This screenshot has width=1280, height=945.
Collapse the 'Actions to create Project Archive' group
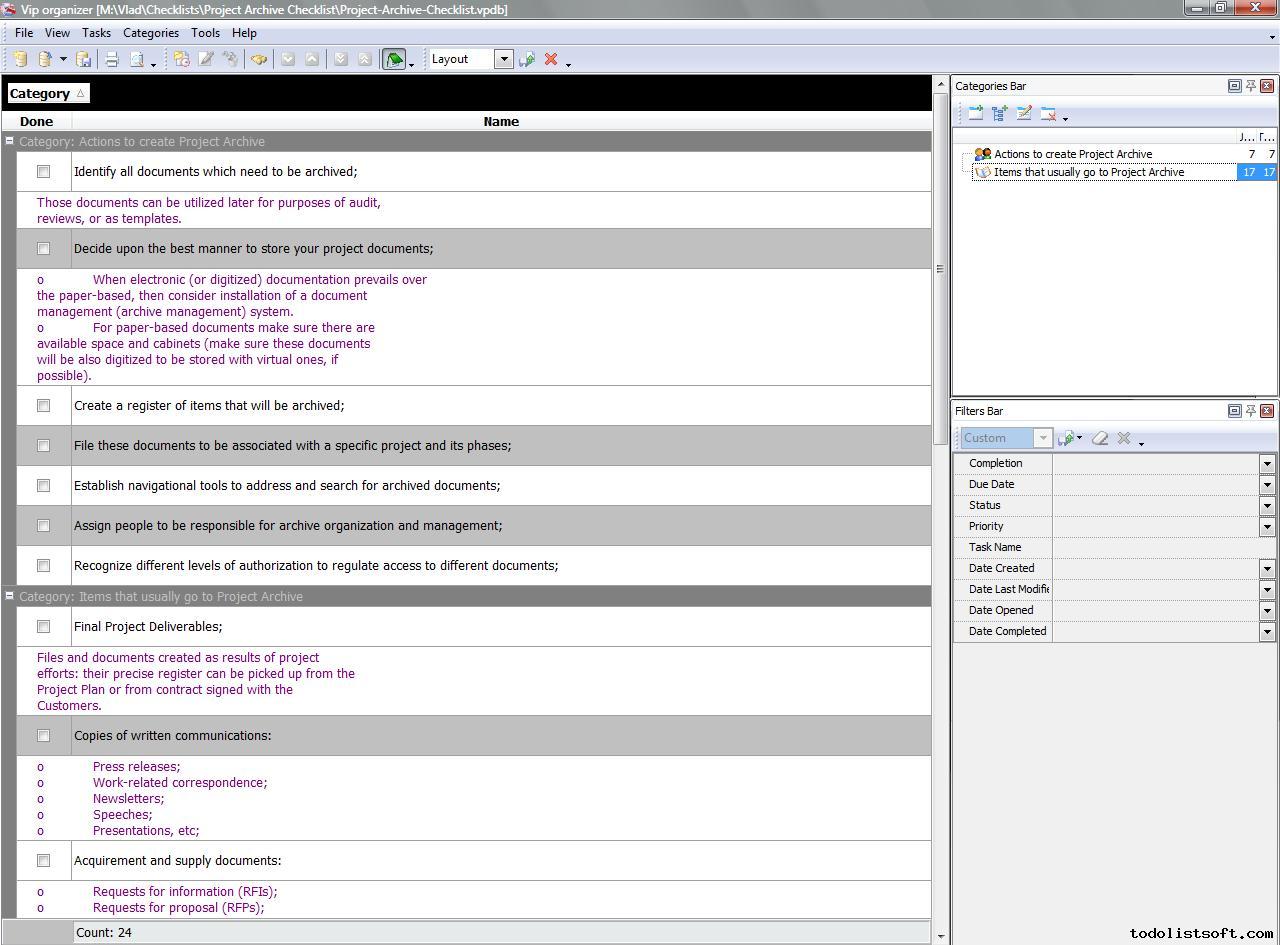[9, 142]
